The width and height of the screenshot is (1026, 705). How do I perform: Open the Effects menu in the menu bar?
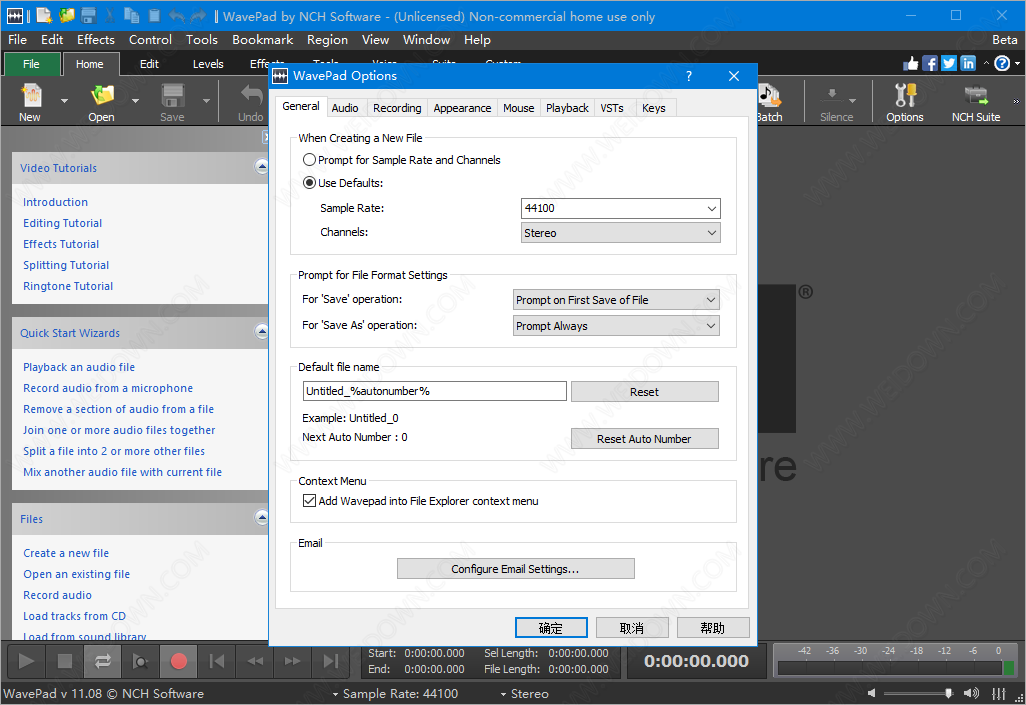96,40
